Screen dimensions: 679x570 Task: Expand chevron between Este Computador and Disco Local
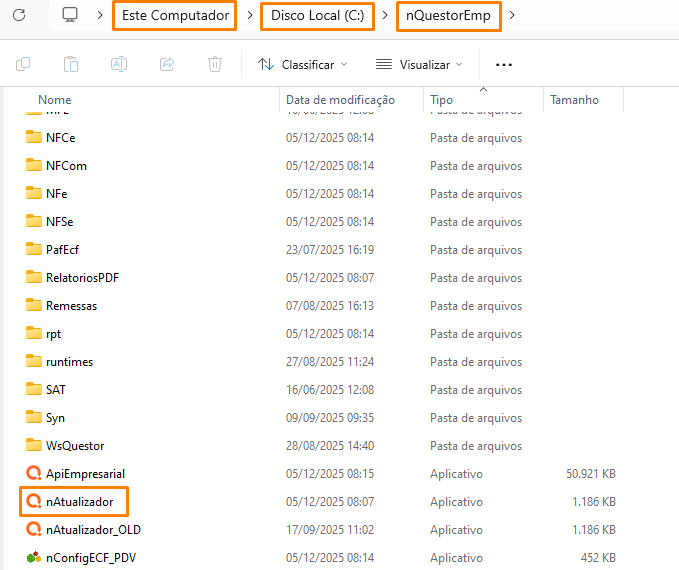coord(249,15)
